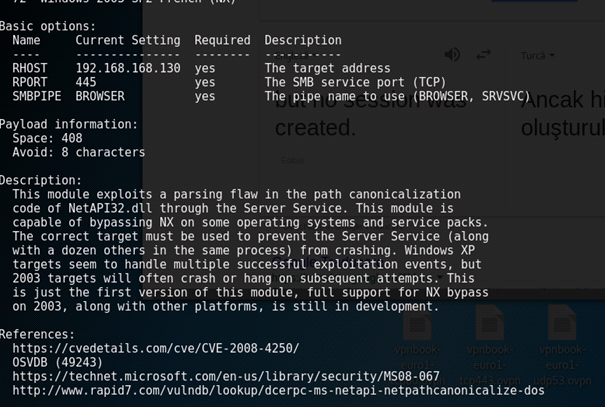Click the 'OSVDB (49243)' reference line
This screenshot has width=605, height=407.
pos(57,363)
